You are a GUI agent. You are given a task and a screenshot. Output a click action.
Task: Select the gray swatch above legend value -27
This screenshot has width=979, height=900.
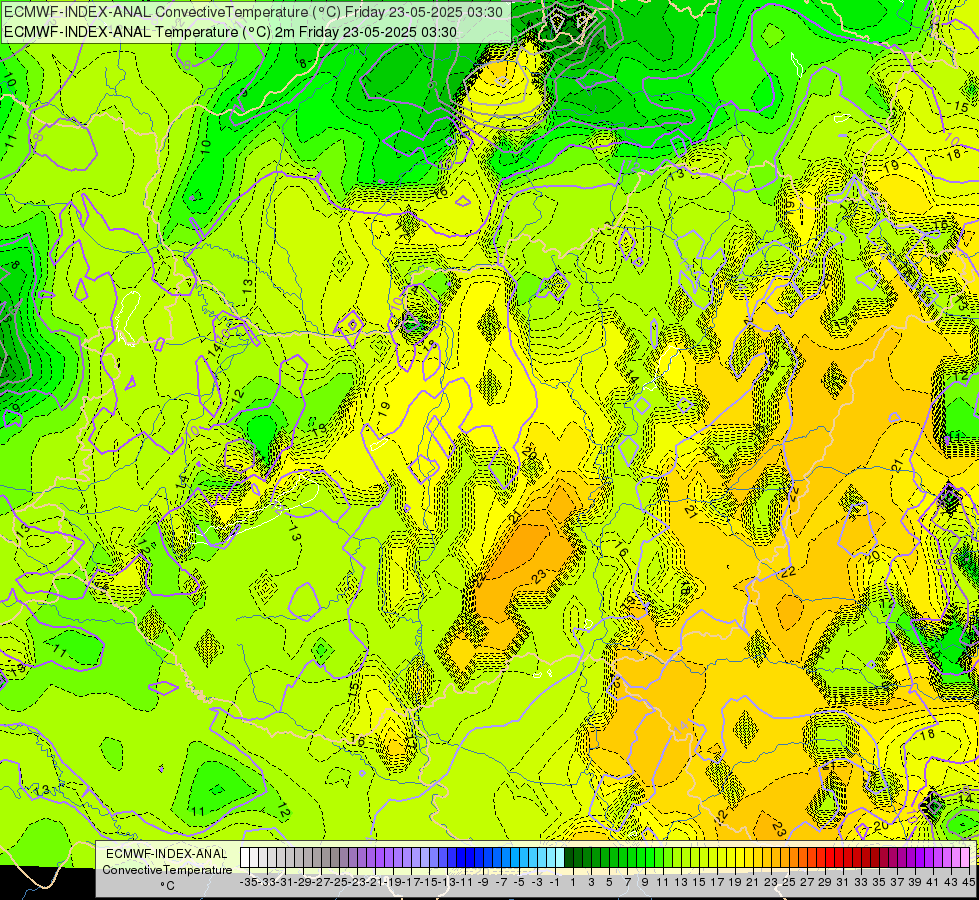[317, 858]
